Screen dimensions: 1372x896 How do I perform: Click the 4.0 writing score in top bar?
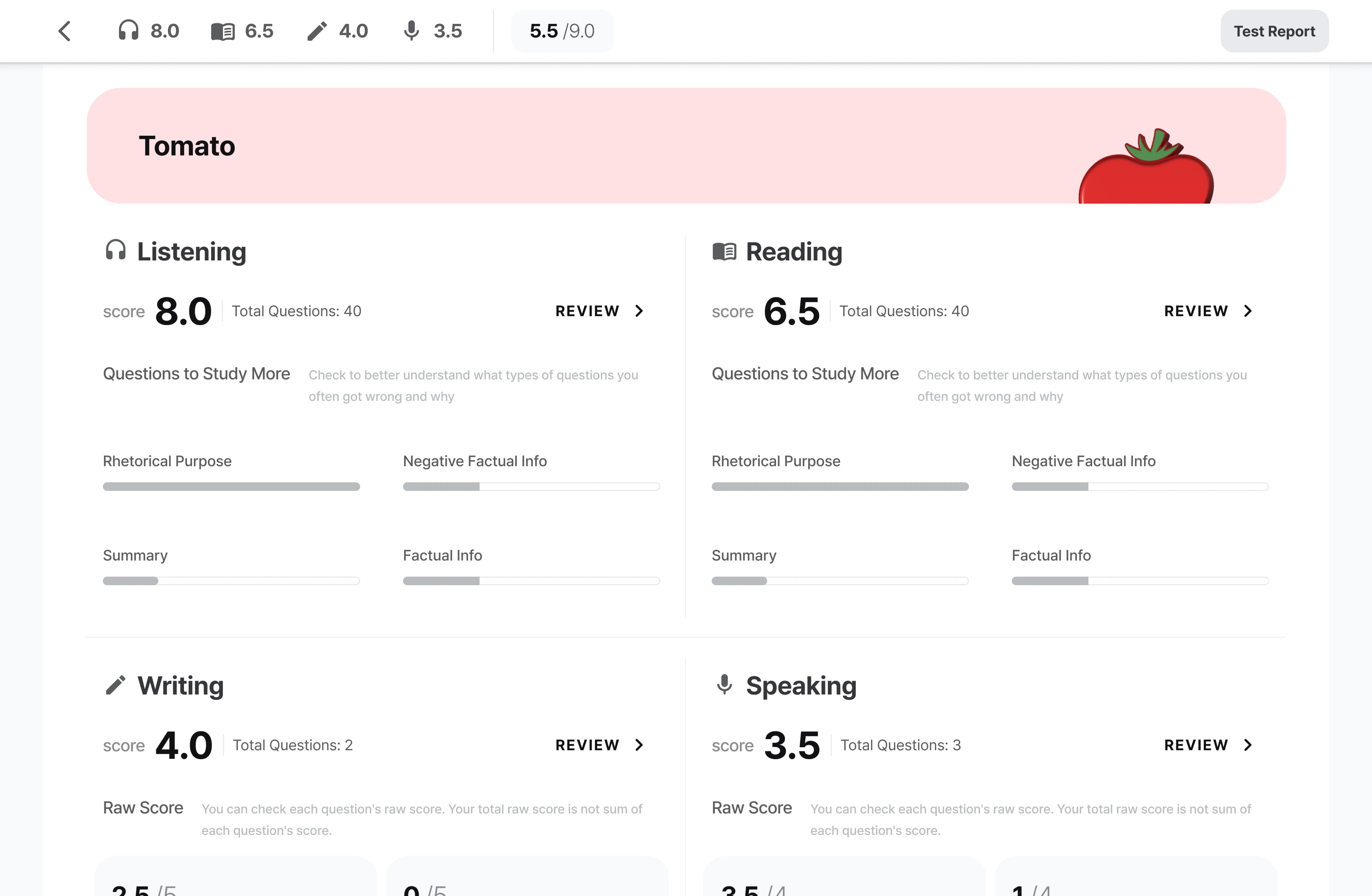353,31
